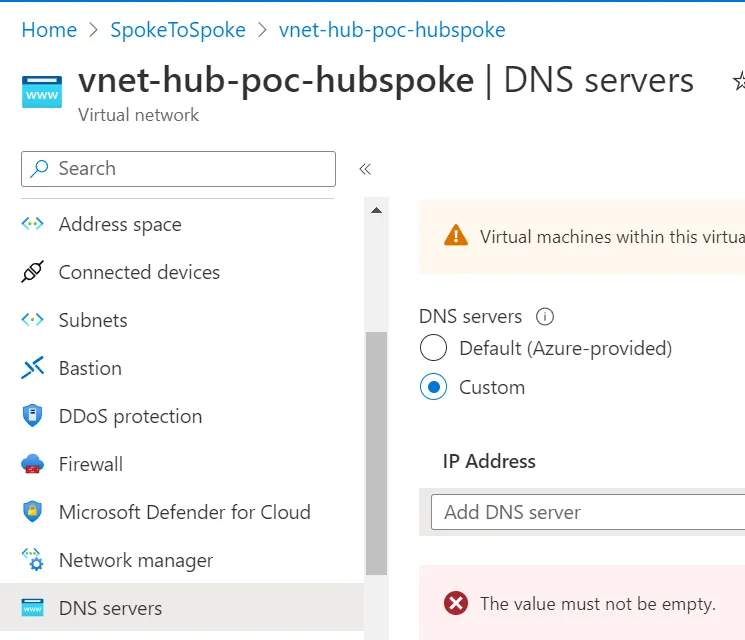Click the Subnets icon in sidebar
Viewport: 745px width, 640px height.
33,320
